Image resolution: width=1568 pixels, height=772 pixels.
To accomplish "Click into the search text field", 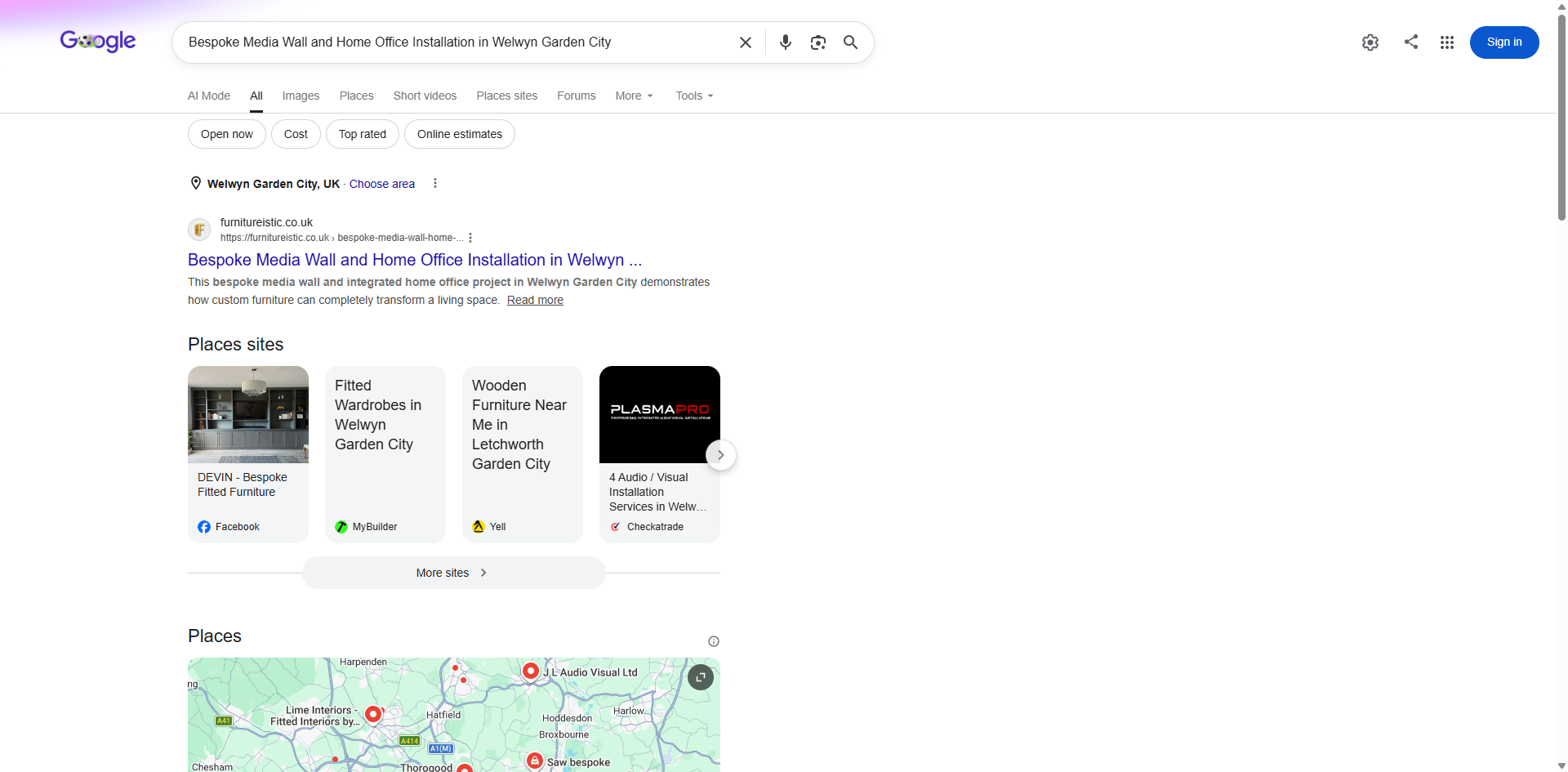I will [x=457, y=42].
